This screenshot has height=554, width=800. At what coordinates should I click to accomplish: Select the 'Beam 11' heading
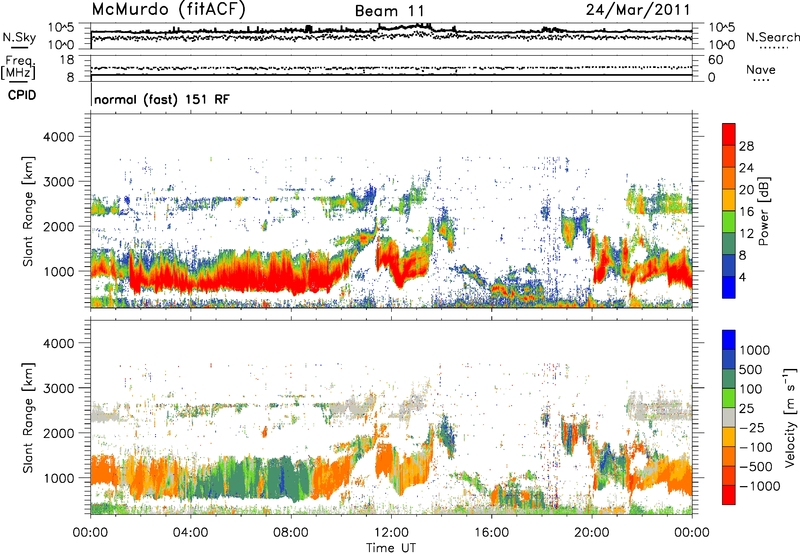click(x=390, y=11)
